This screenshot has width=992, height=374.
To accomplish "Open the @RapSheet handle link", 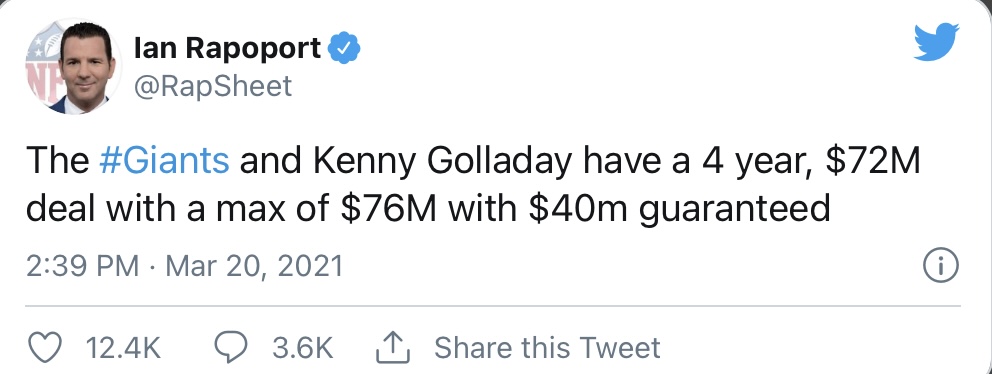I will coord(213,85).
